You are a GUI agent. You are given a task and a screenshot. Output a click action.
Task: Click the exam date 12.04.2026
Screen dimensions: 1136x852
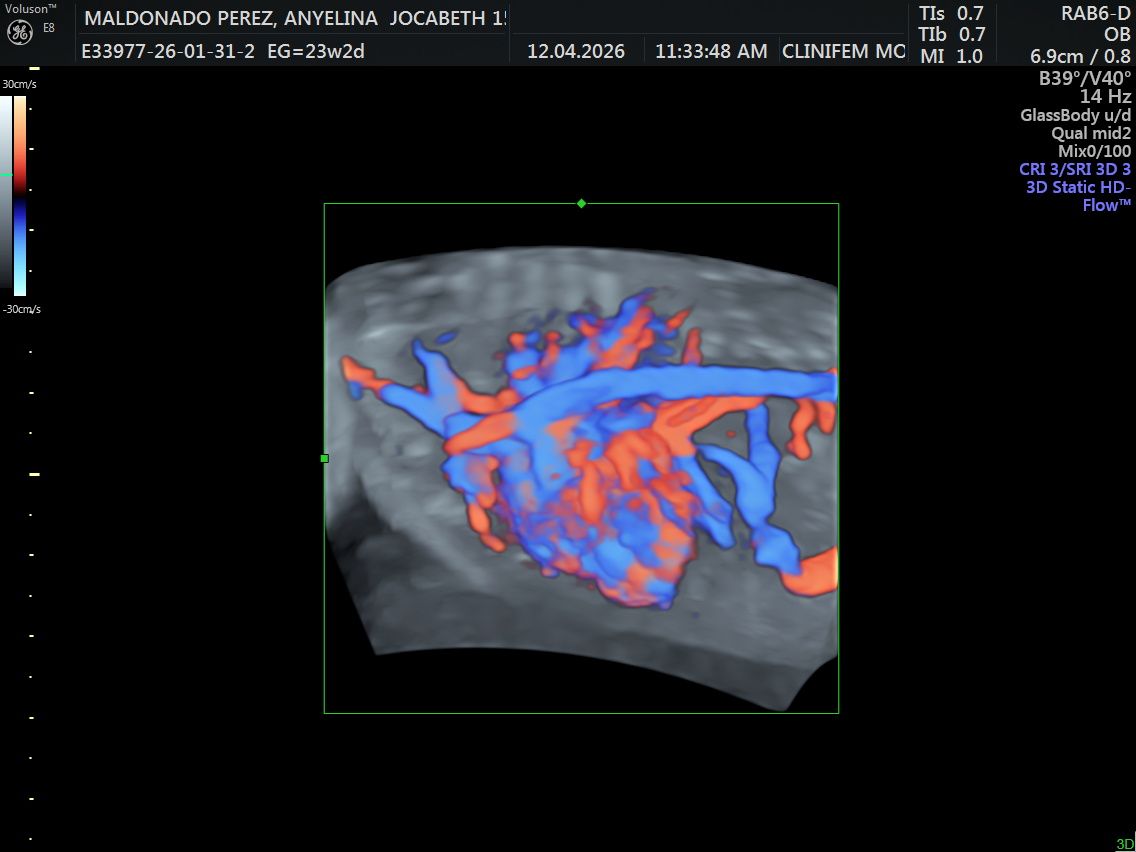(x=576, y=51)
